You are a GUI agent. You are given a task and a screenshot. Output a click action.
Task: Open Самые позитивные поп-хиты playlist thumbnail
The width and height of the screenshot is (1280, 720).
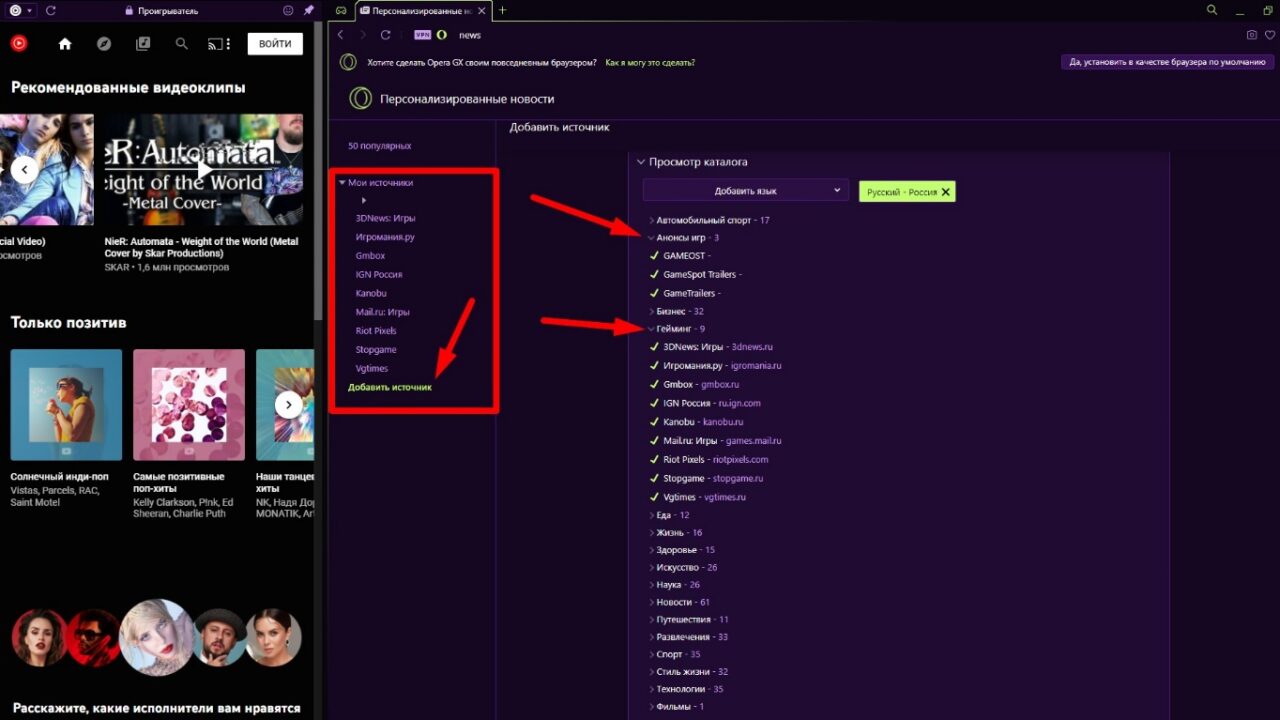point(189,404)
